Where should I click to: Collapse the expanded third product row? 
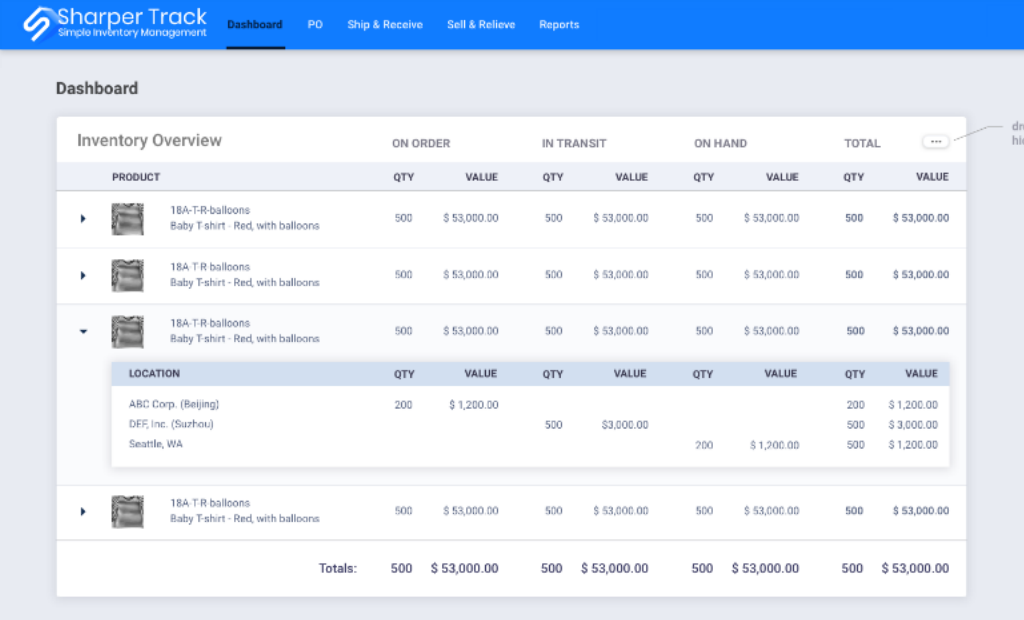click(83, 331)
